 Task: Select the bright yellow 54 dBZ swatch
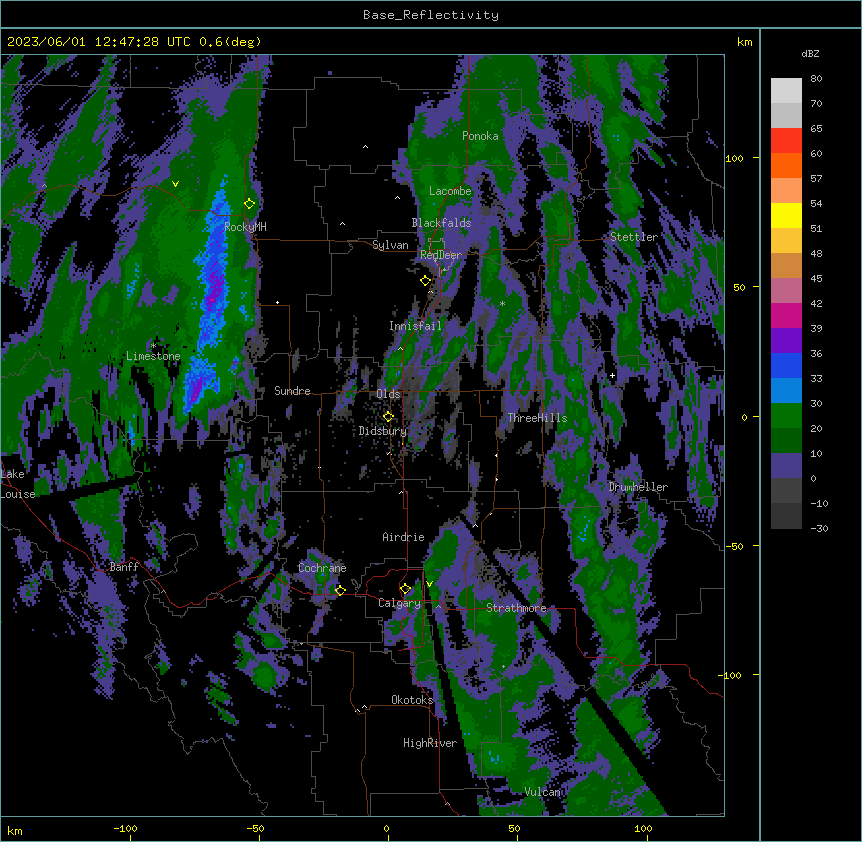[x=786, y=215]
